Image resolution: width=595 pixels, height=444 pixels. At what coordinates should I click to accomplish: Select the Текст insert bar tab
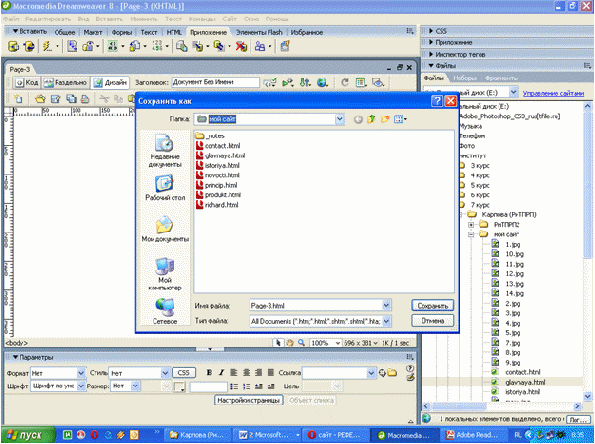[x=149, y=33]
